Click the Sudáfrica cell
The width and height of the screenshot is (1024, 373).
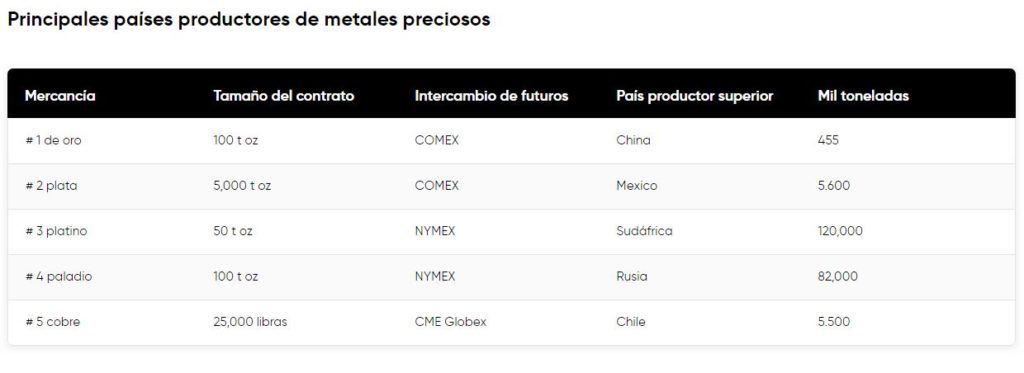point(644,231)
